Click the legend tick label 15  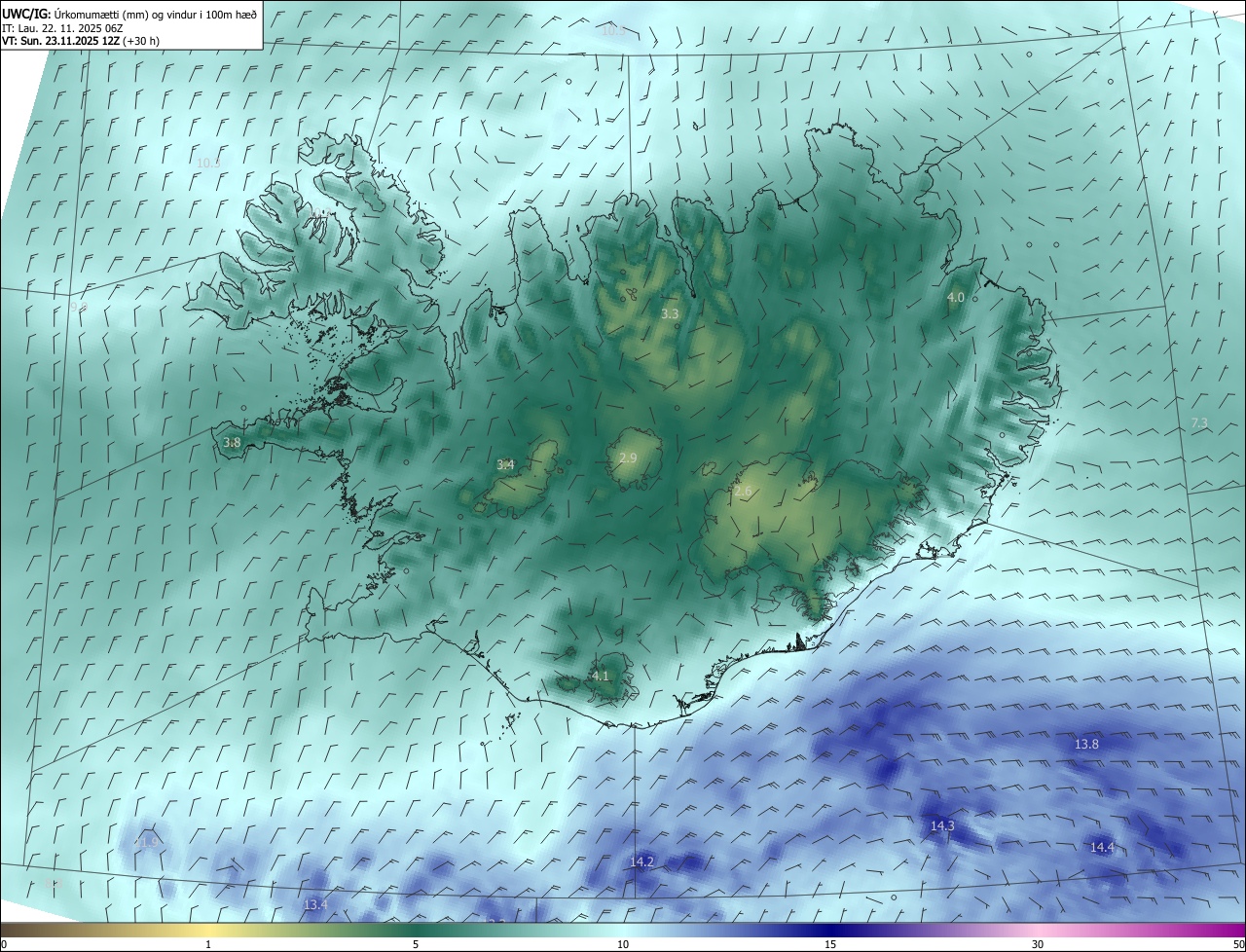tap(830, 944)
